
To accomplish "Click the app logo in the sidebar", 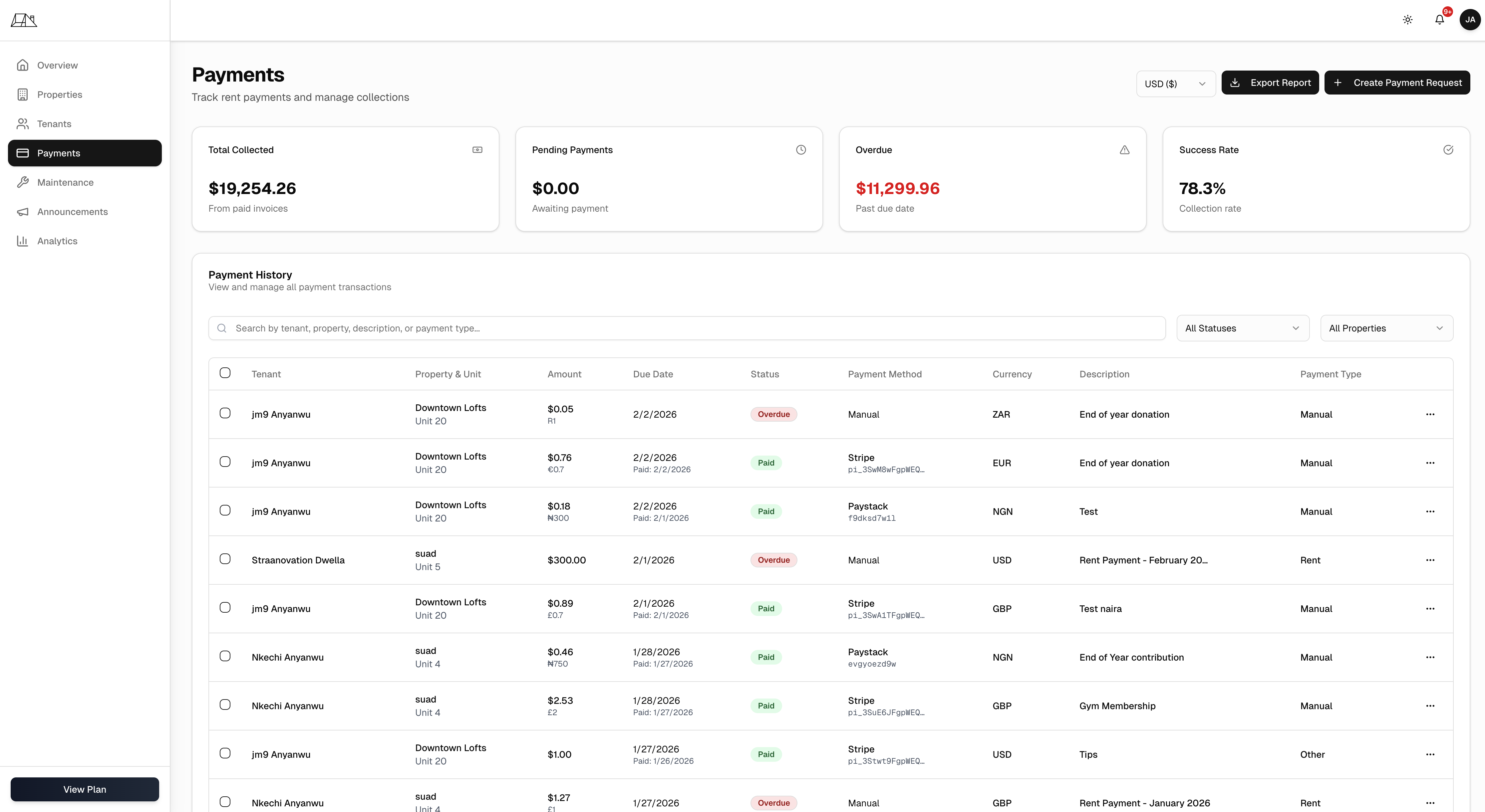I will (24, 20).
